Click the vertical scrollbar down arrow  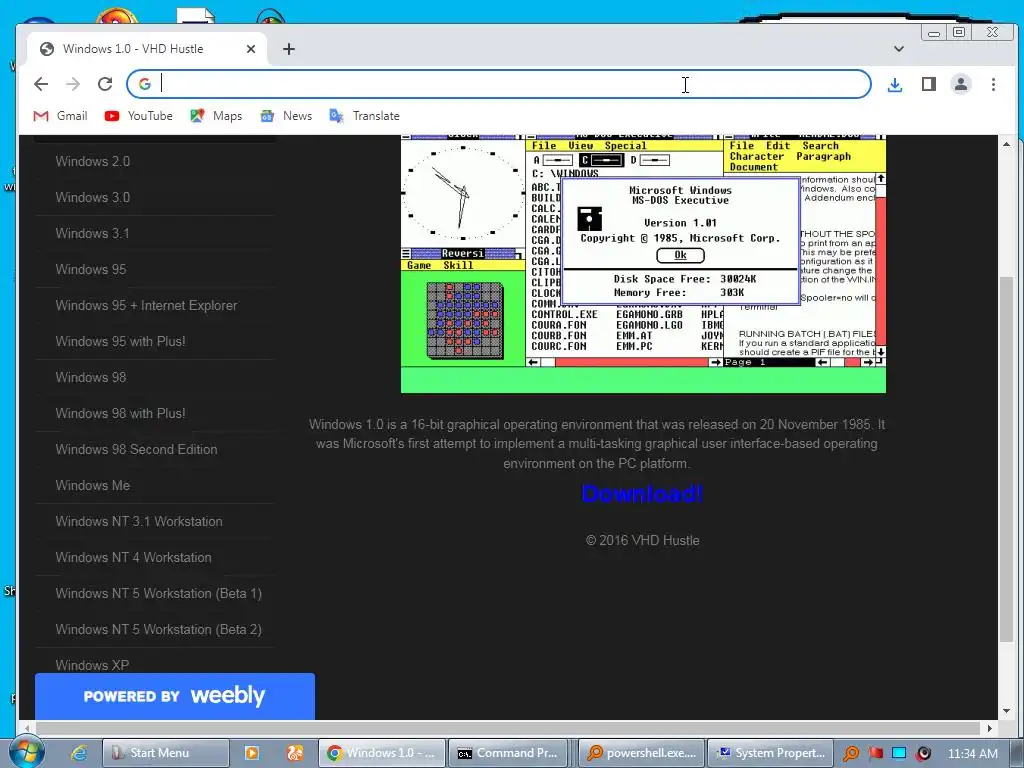pos(1006,711)
